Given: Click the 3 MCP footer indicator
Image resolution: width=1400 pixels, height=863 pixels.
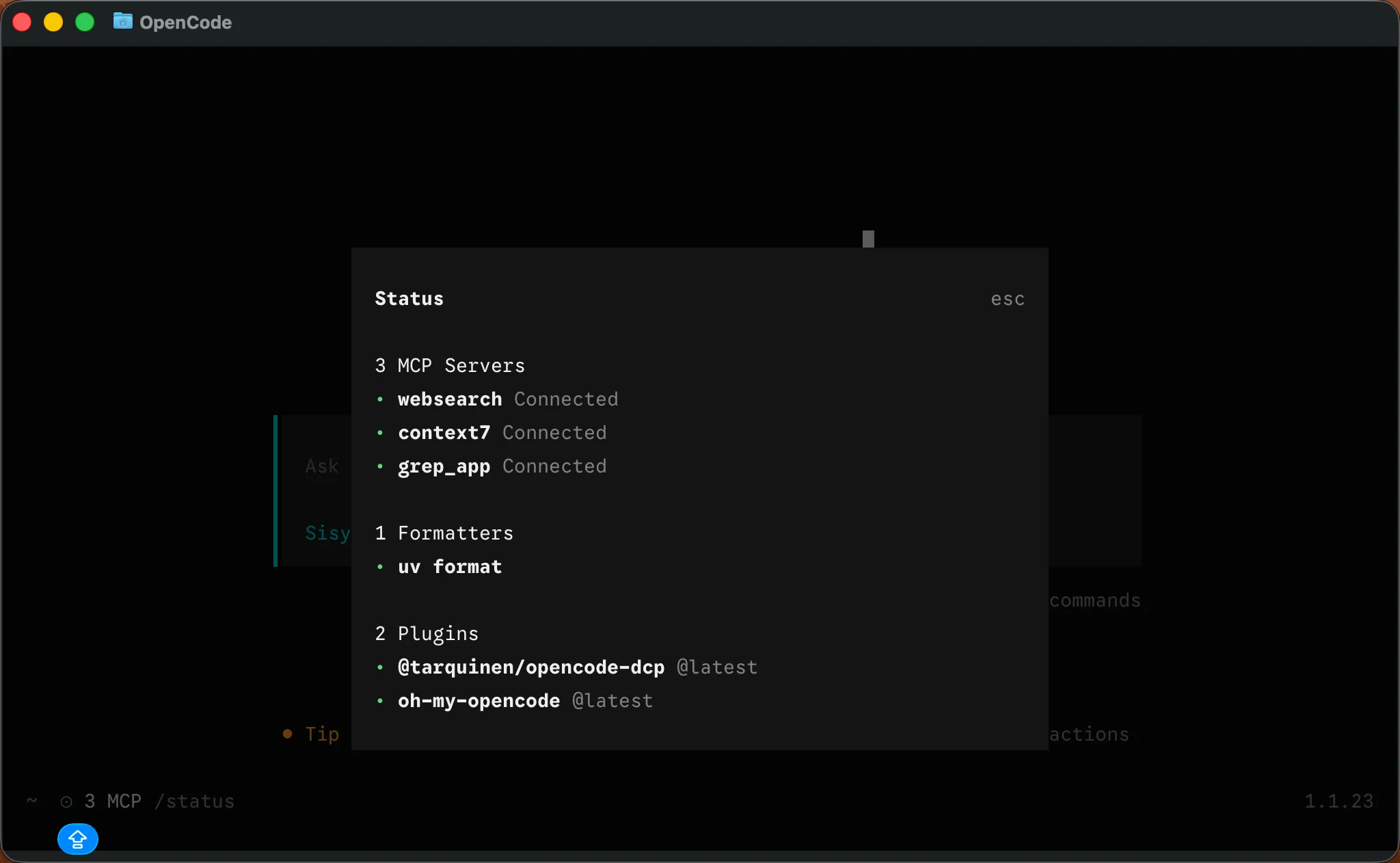Looking at the screenshot, I should (113, 801).
